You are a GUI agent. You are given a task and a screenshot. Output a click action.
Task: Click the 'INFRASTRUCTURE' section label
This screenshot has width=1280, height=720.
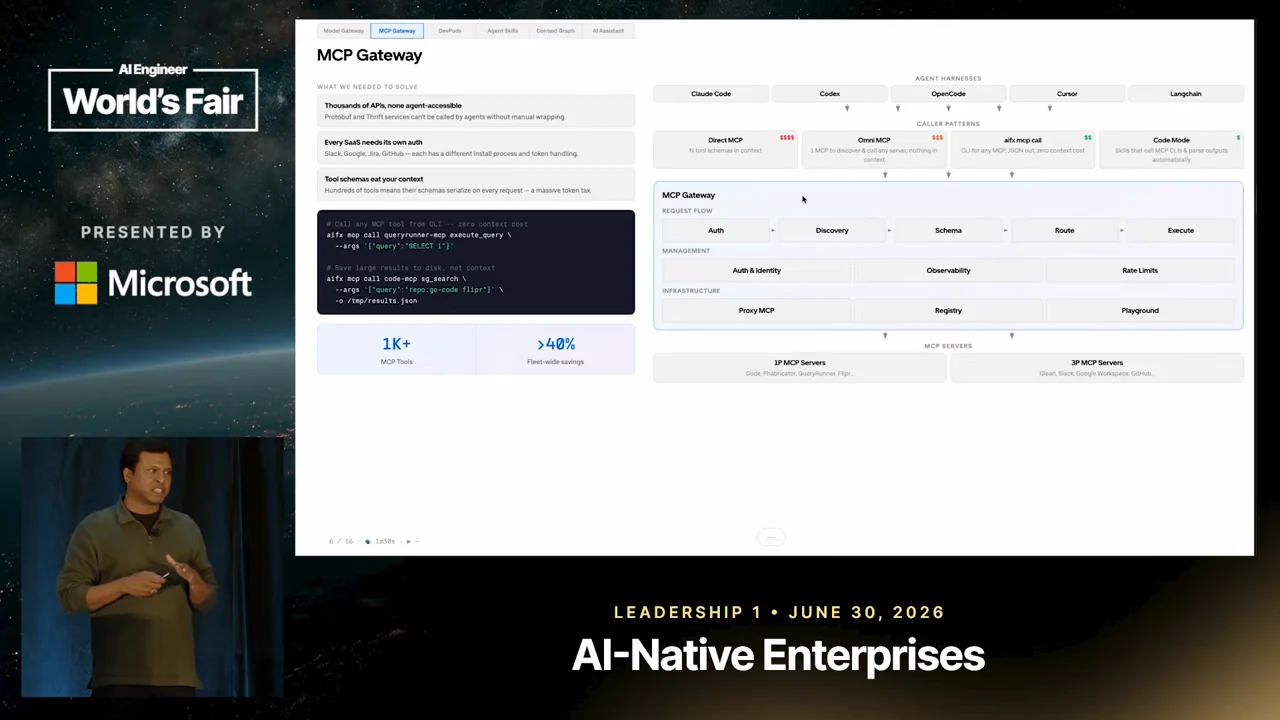click(x=691, y=291)
